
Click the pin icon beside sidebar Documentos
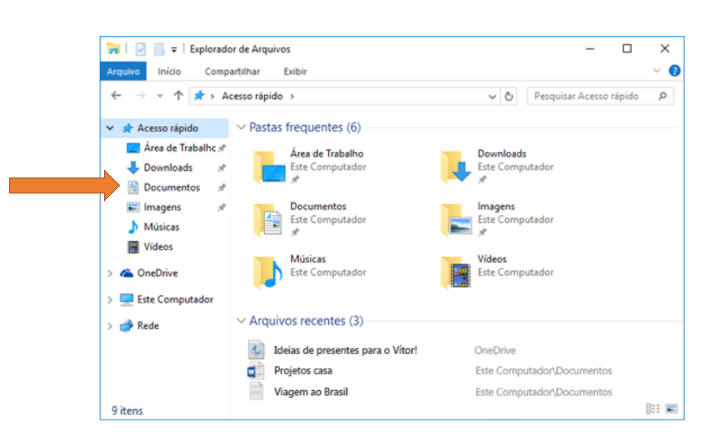click(x=222, y=188)
